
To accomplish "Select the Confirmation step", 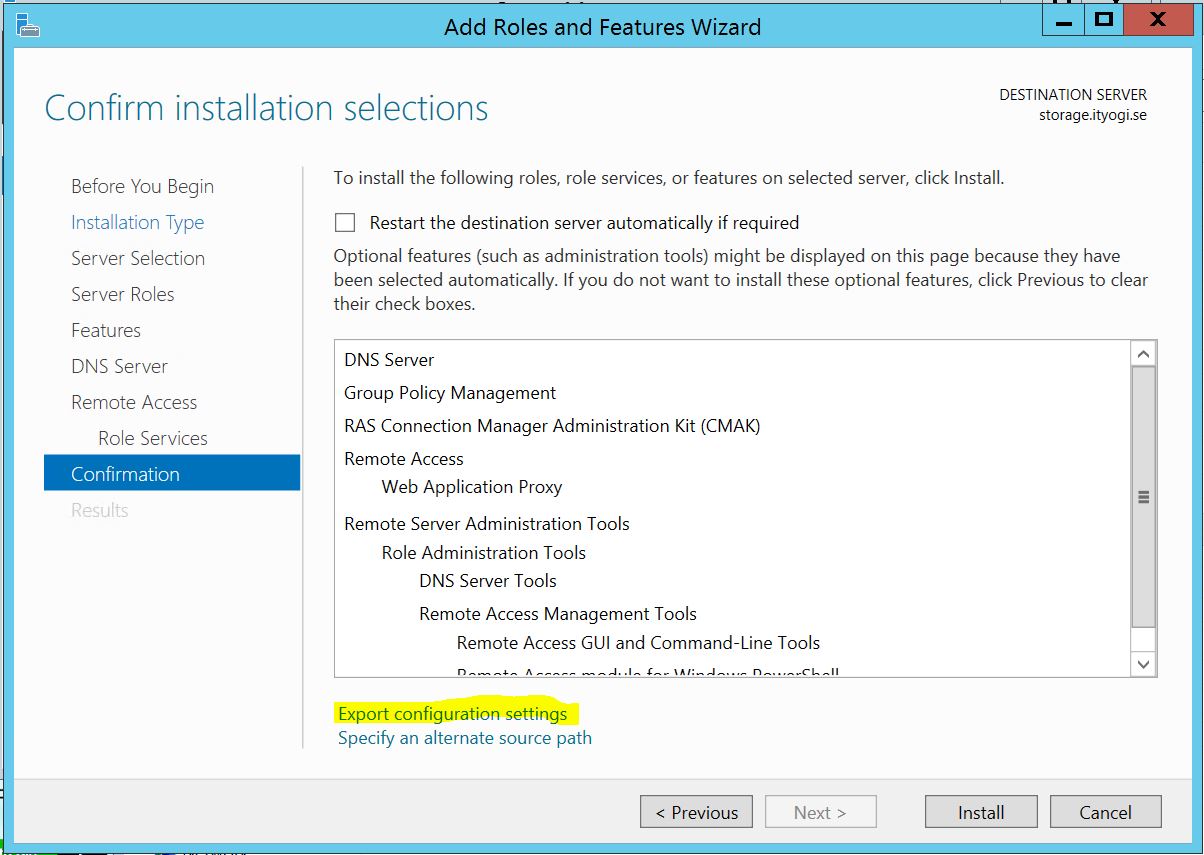I will point(172,473).
